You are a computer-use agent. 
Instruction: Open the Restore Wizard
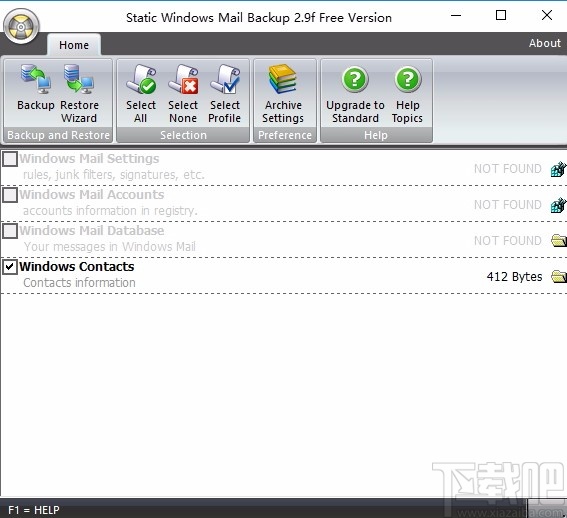click(x=79, y=93)
